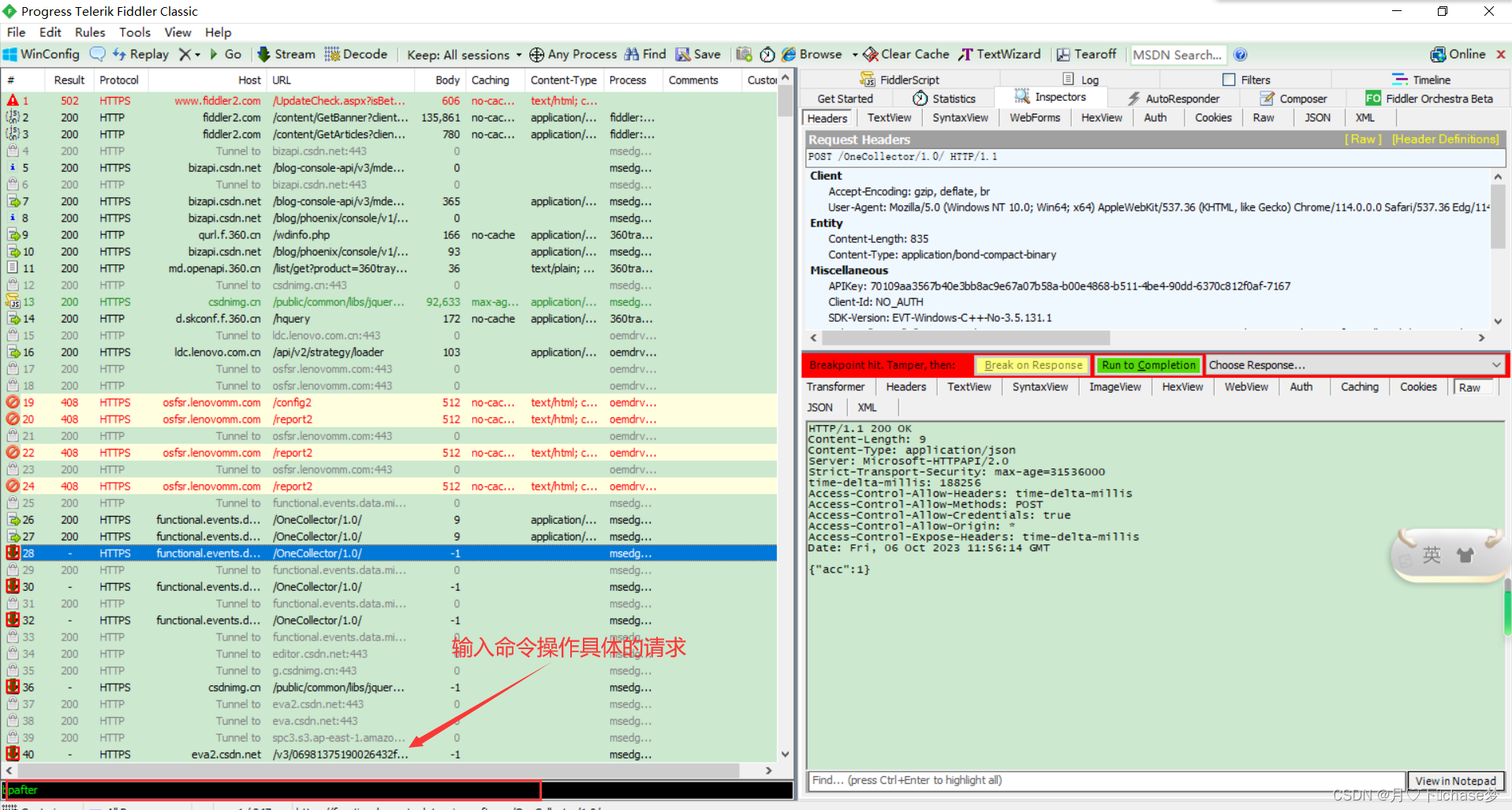
Task: Select session 1 with warning icon
Action: (x=13, y=101)
